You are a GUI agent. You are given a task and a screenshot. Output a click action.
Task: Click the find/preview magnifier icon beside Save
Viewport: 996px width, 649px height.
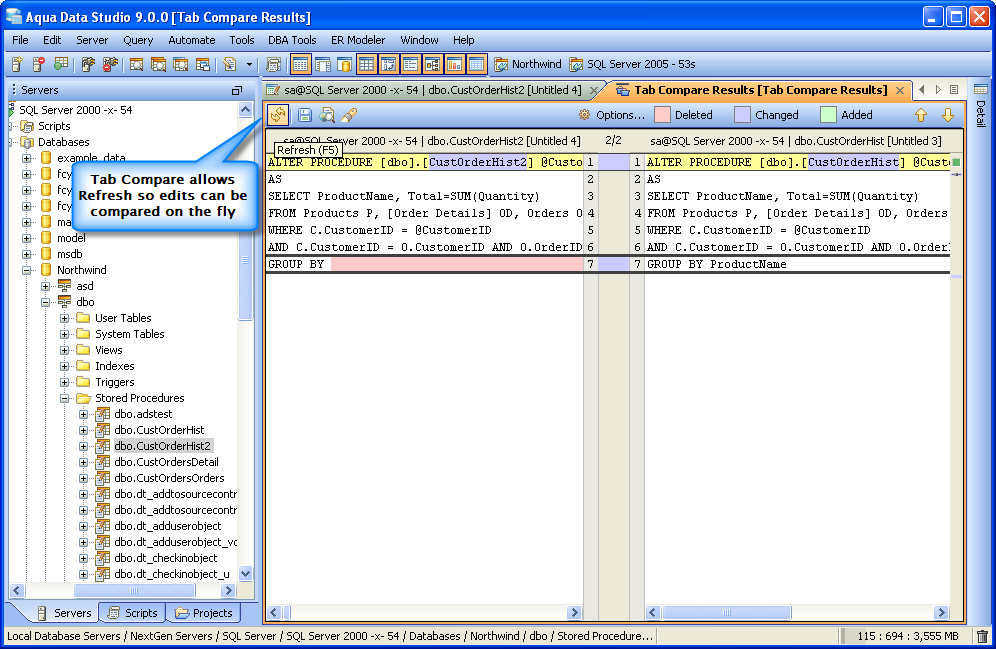327,115
